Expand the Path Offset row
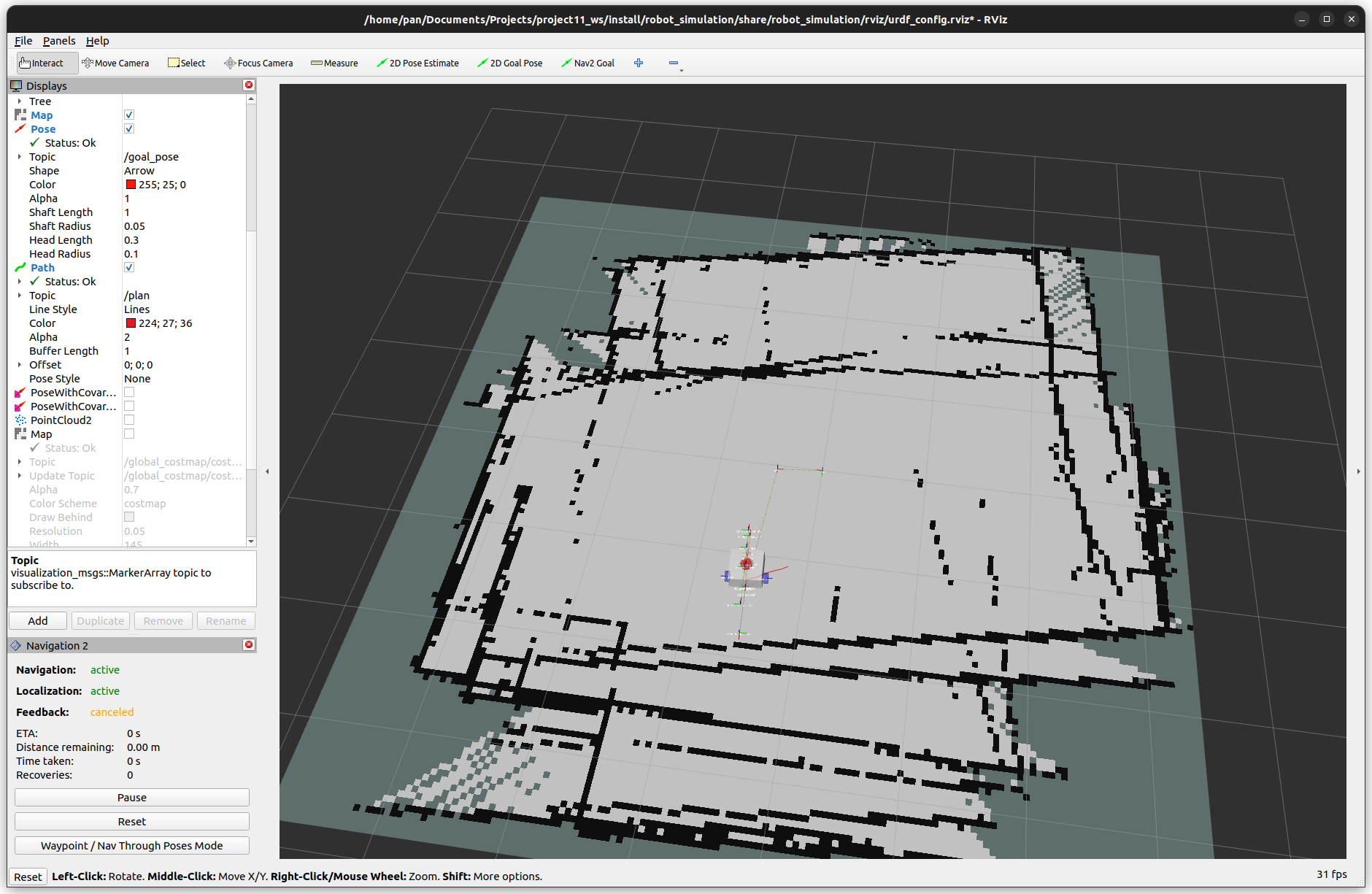Viewport: 1372px width, 894px height. click(x=20, y=365)
